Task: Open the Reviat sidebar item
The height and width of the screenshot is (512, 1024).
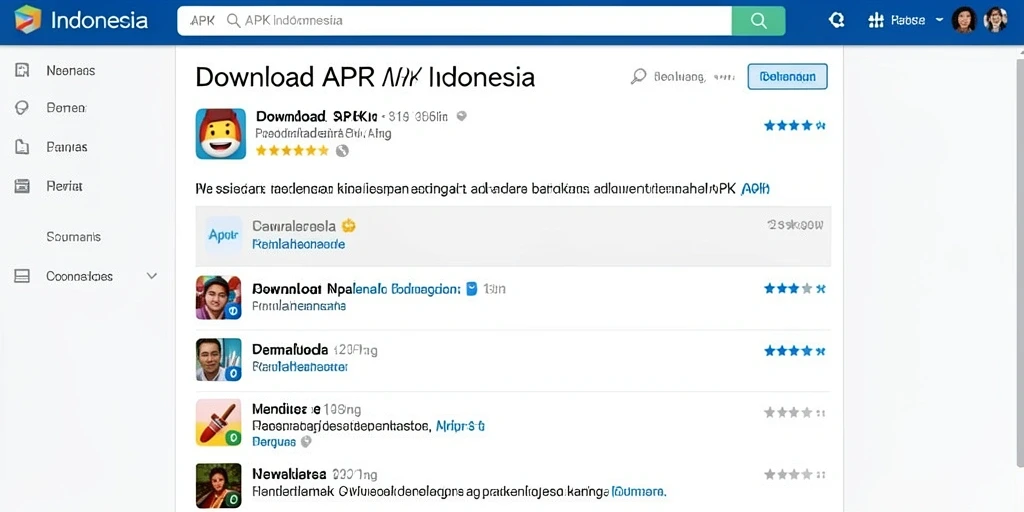Action: click(x=65, y=186)
